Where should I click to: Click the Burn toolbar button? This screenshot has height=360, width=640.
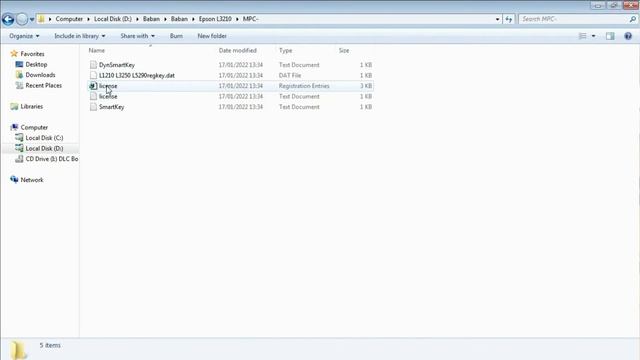(x=176, y=36)
